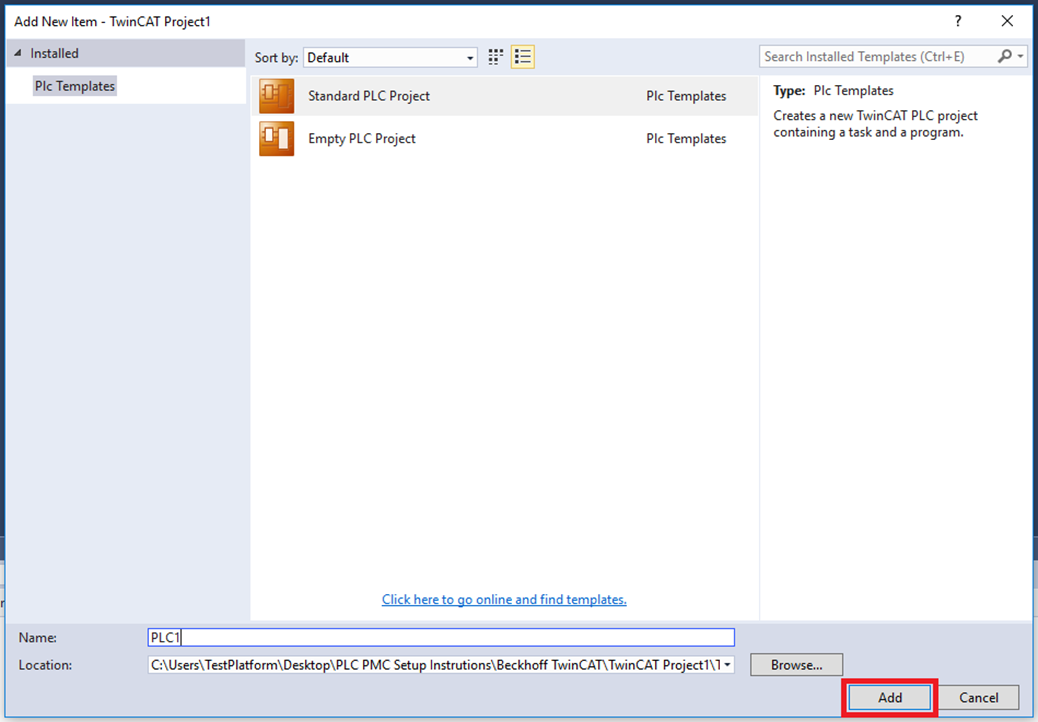Focus the Search Installed Templates box

(876, 57)
